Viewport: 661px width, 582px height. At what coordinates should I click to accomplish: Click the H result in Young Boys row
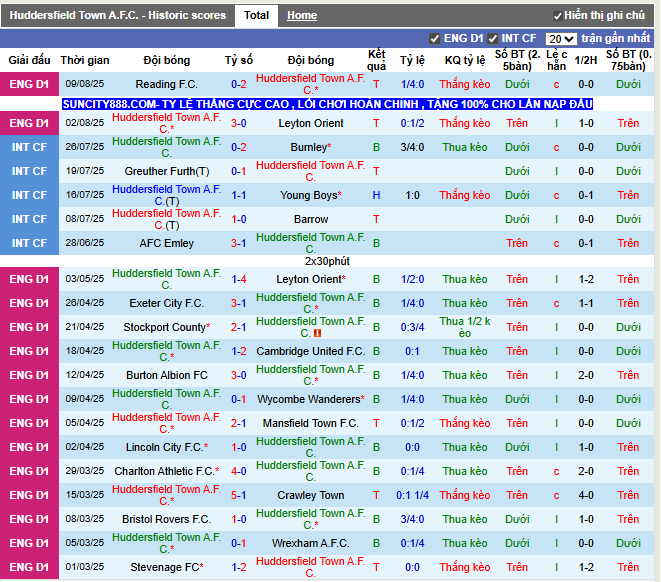tap(376, 196)
